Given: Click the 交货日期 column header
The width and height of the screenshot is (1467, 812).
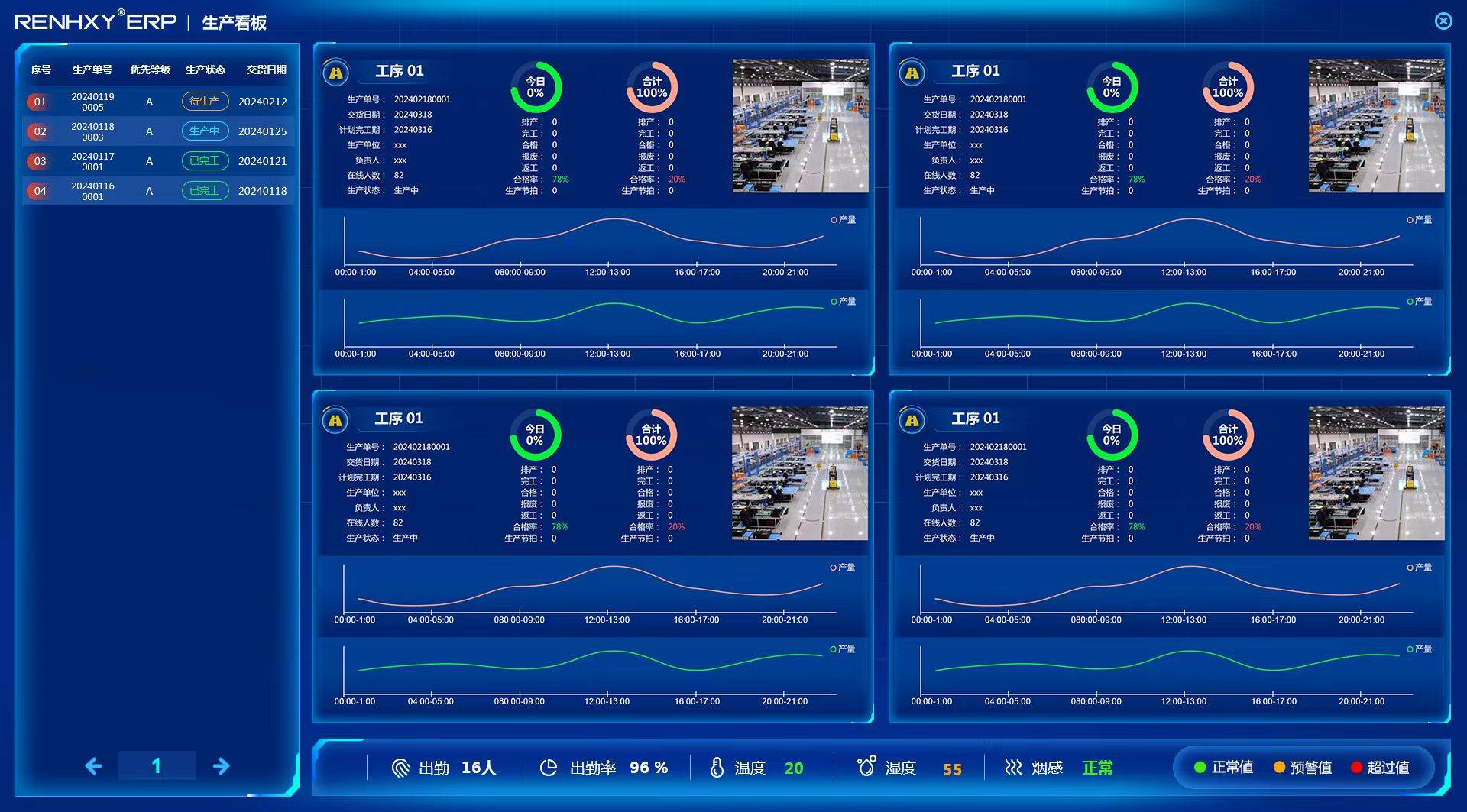Looking at the screenshot, I should click(266, 70).
